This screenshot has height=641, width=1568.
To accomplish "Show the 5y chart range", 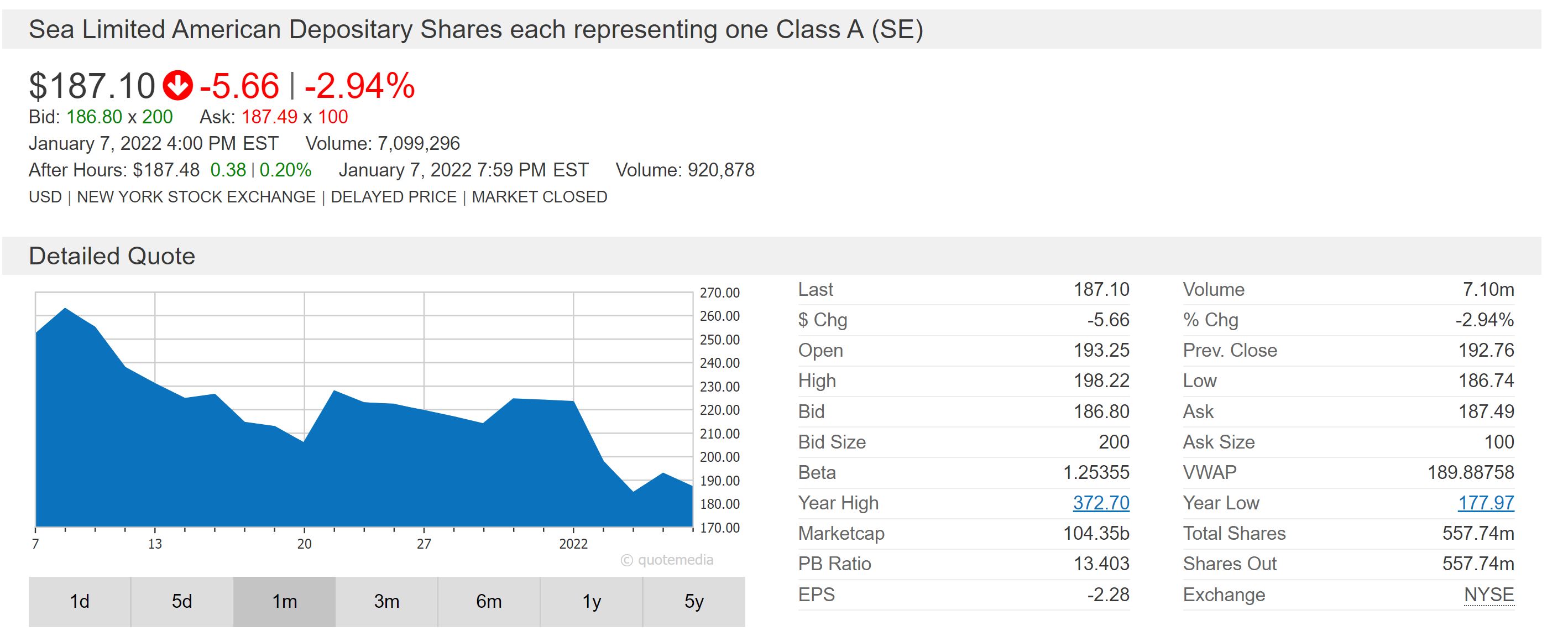I will (x=694, y=601).
